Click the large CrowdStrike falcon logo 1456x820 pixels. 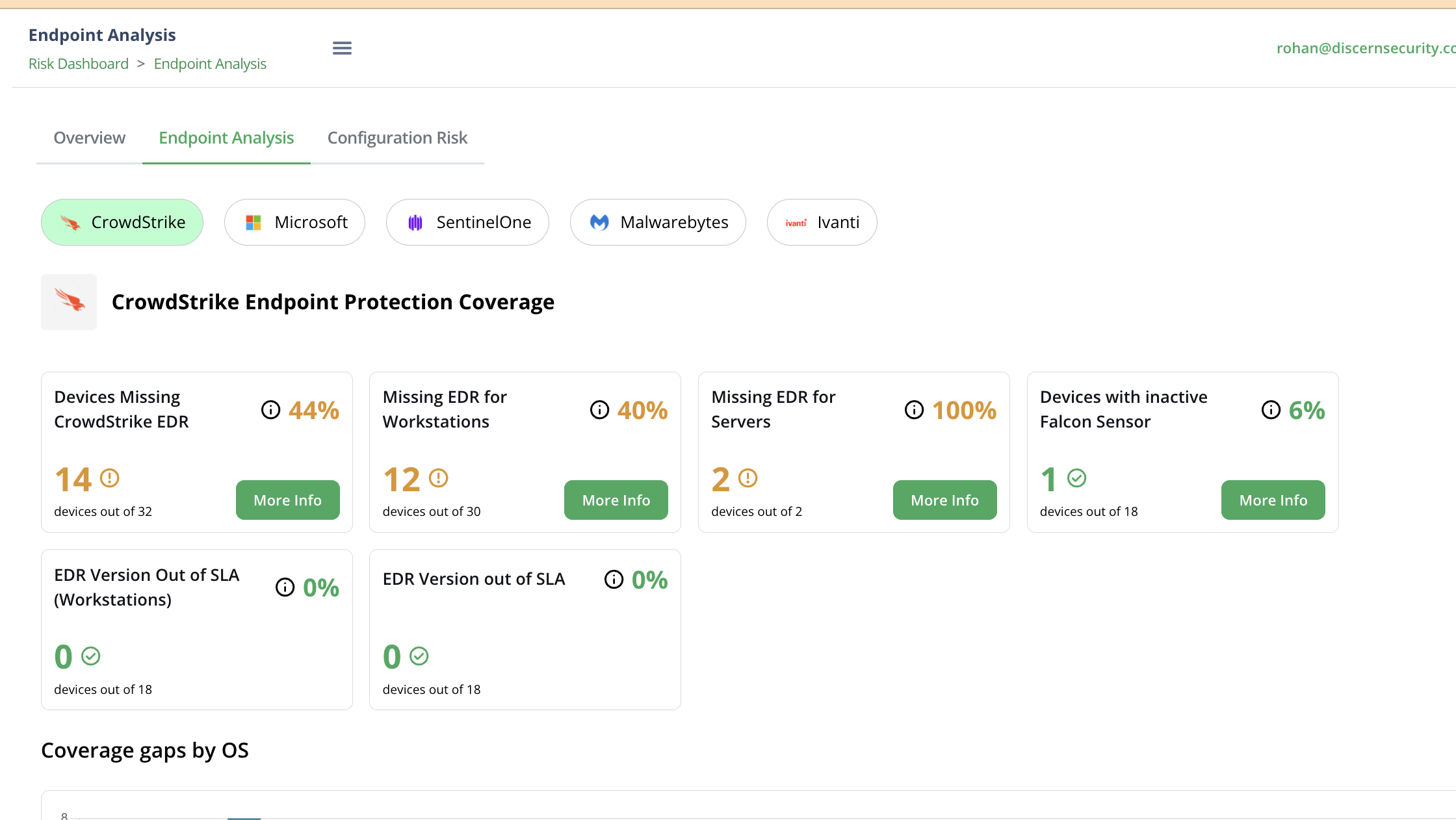[x=69, y=301]
